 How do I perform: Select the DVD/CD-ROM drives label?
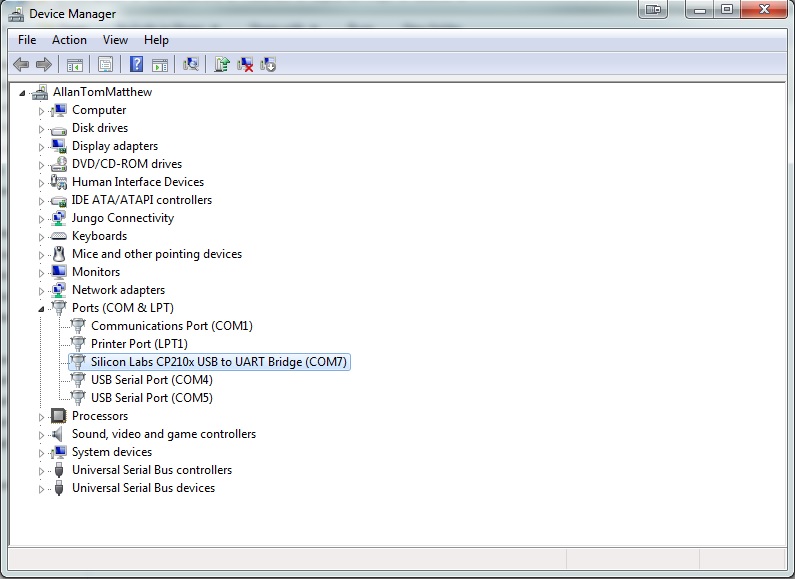127,164
